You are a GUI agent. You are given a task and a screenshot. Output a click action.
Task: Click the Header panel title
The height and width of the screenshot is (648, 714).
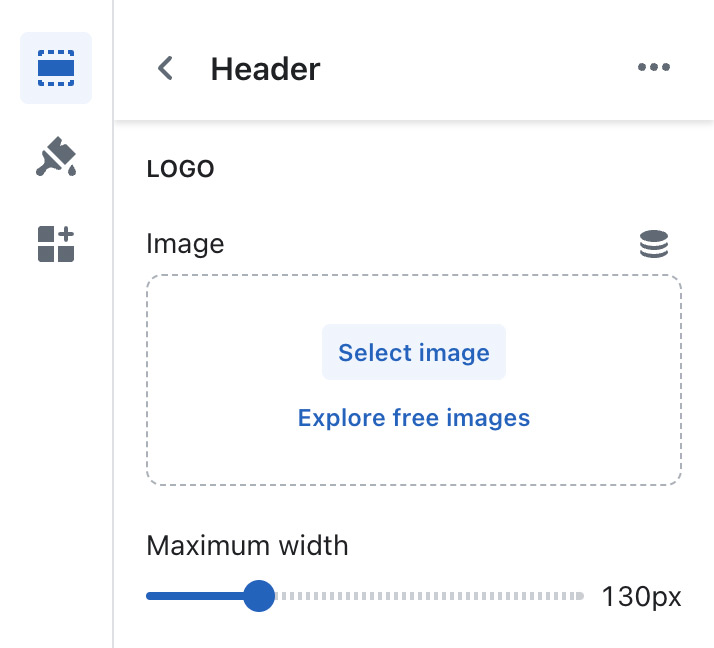(x=265, y=69)
